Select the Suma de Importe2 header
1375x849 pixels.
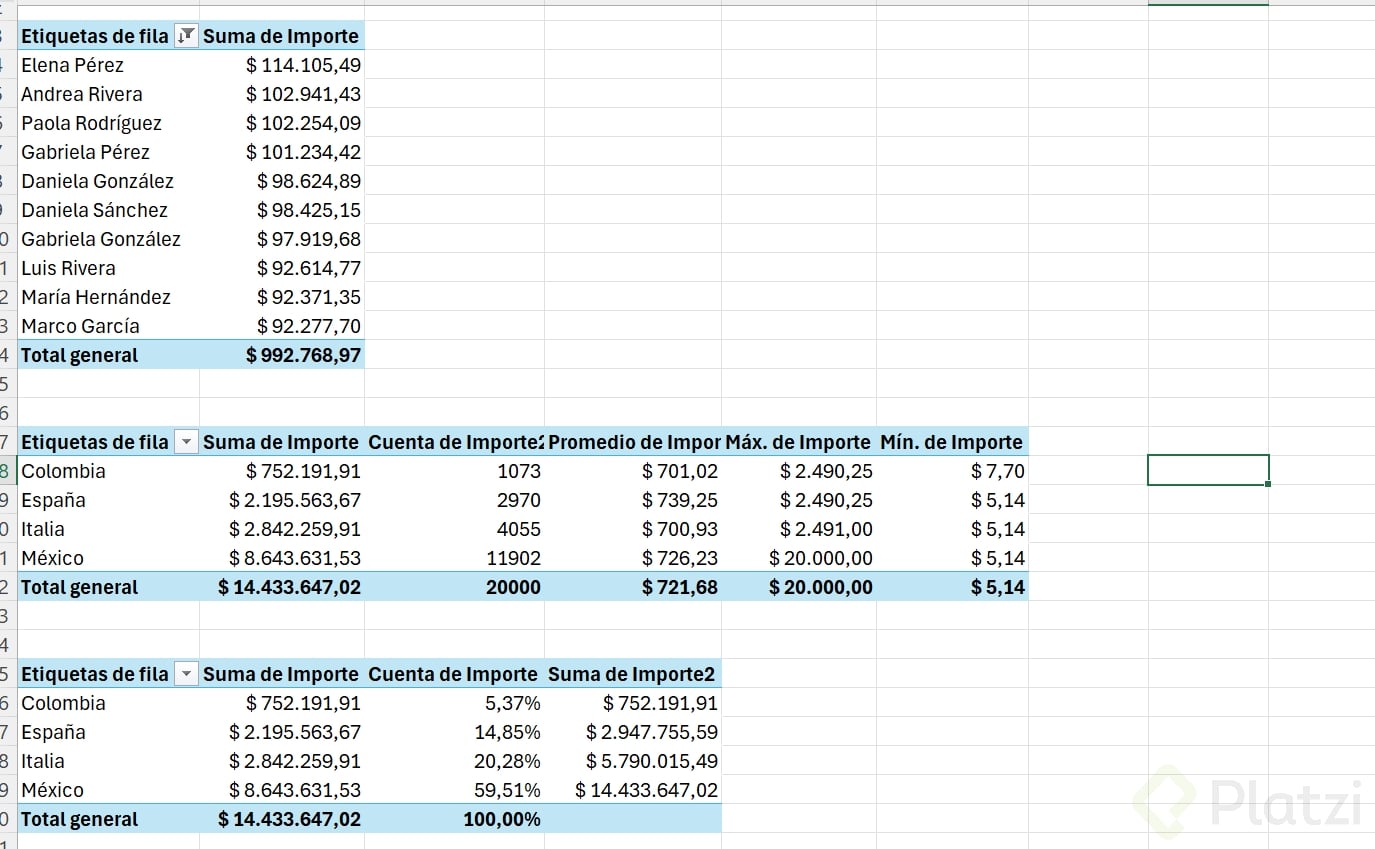click(632, 674)
